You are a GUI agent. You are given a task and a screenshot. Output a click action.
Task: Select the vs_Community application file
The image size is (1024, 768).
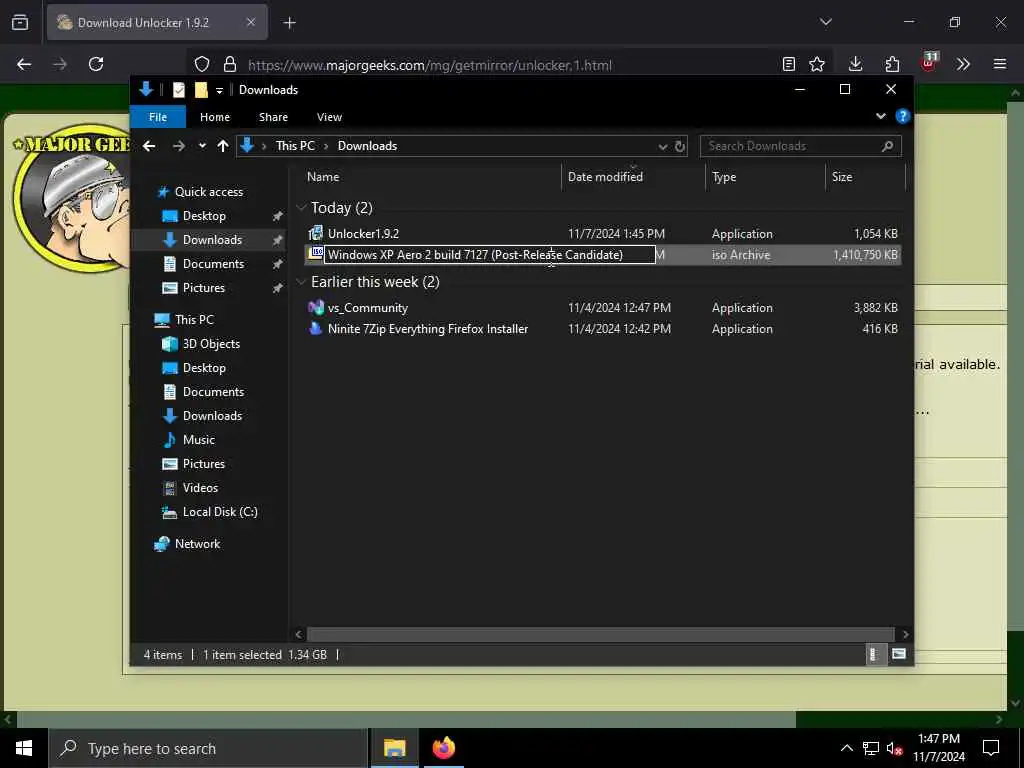603,308
